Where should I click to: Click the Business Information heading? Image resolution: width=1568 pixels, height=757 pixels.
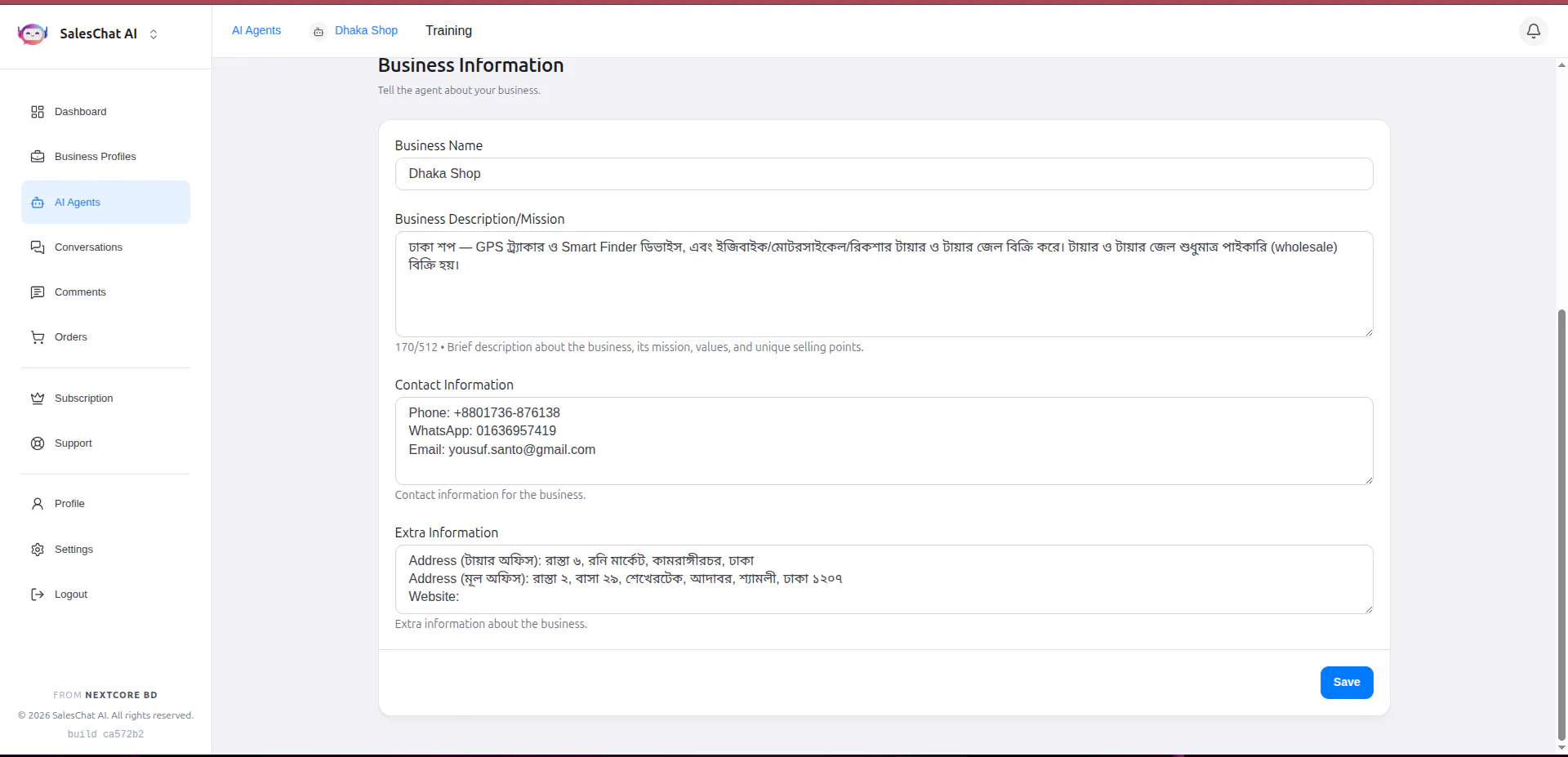(470, 65)
